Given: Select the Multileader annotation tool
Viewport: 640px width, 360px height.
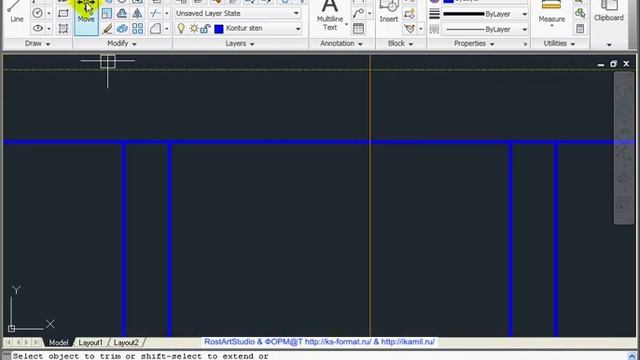Looking at the screenshot, I should (x=358, y=13).
